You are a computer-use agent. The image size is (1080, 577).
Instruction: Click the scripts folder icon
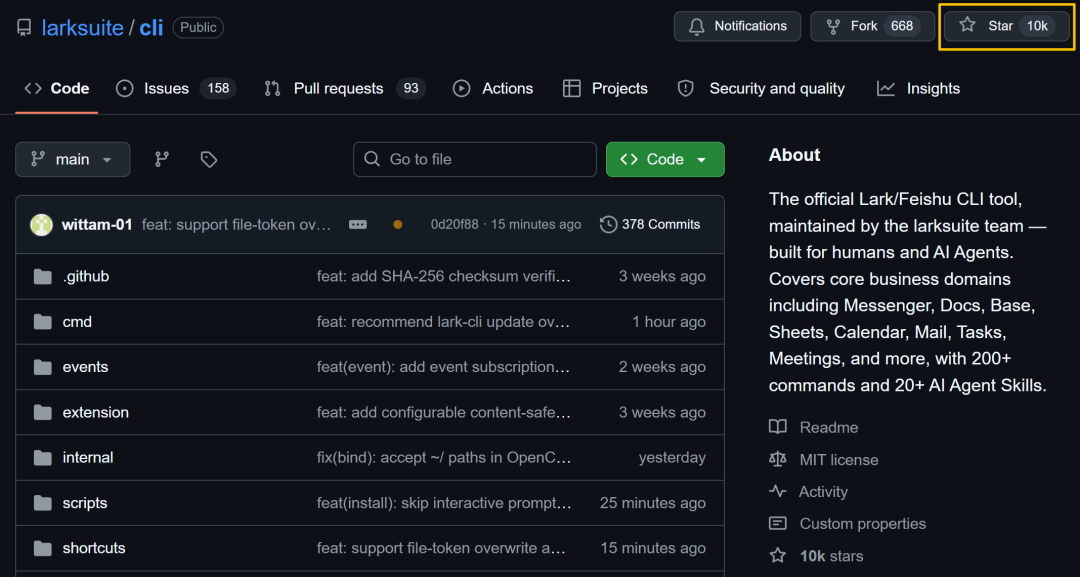click(43, 504)
